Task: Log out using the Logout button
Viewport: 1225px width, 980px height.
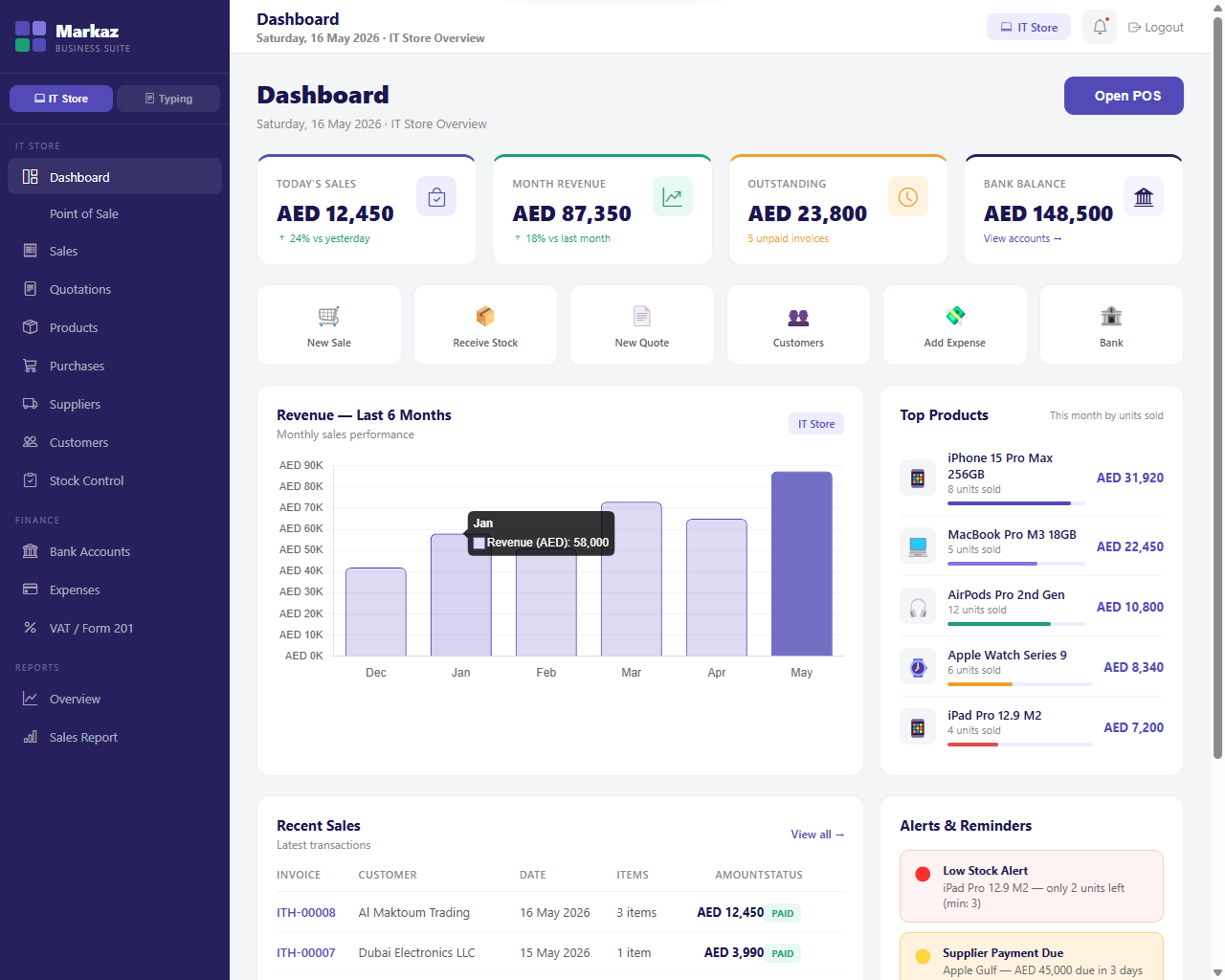Action: coord(1156,27)
